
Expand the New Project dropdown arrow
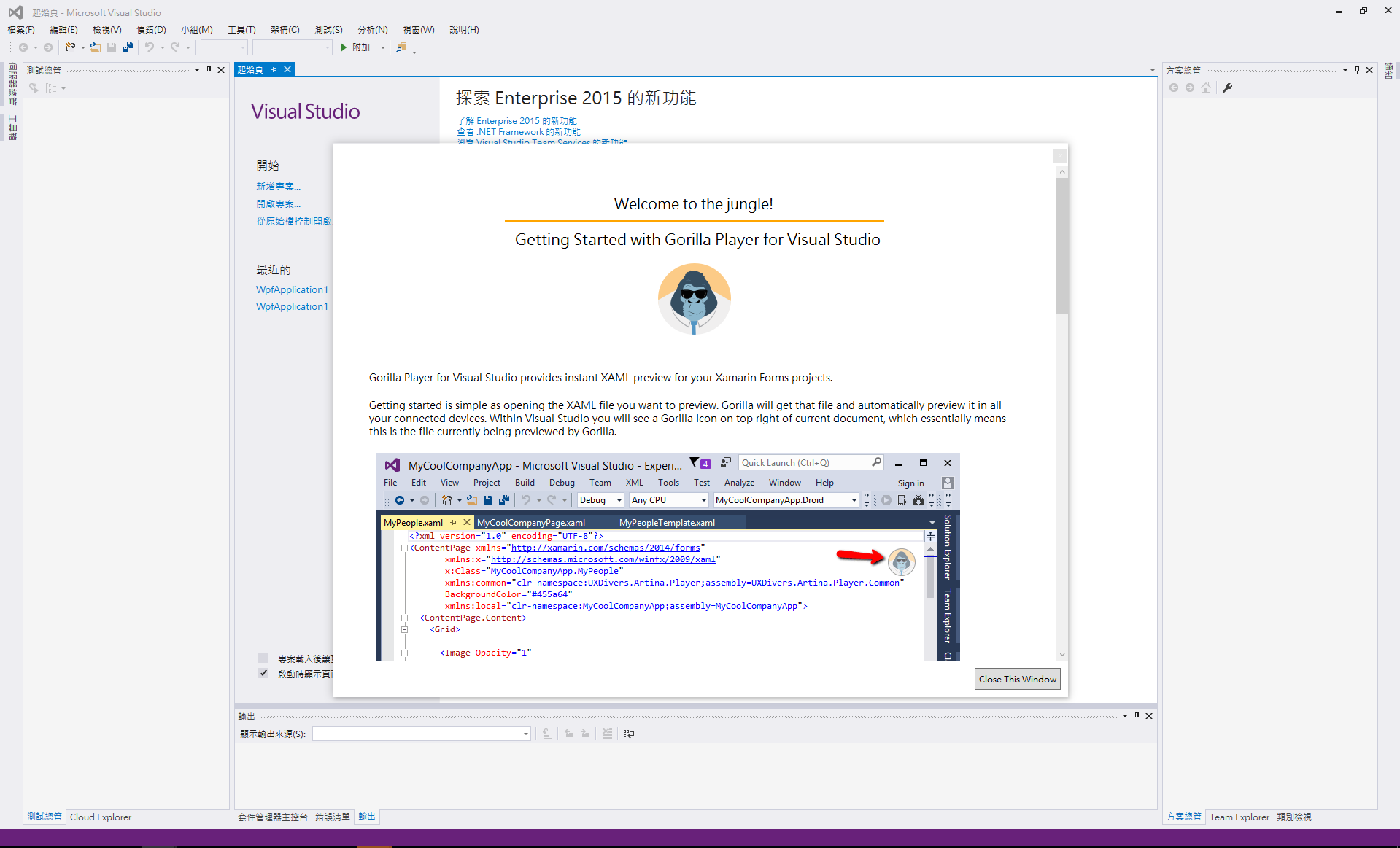coord(82,47)
